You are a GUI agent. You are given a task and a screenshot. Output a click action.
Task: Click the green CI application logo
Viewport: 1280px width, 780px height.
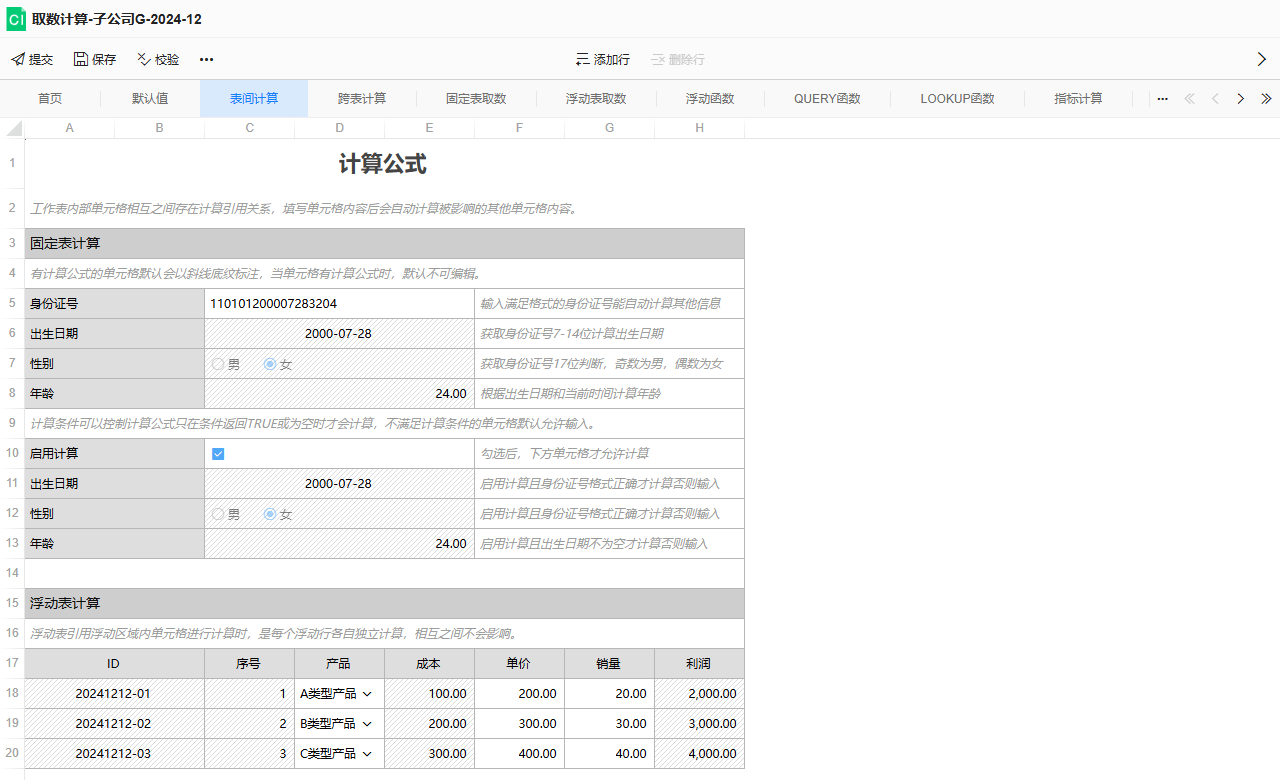coord(15,18)
